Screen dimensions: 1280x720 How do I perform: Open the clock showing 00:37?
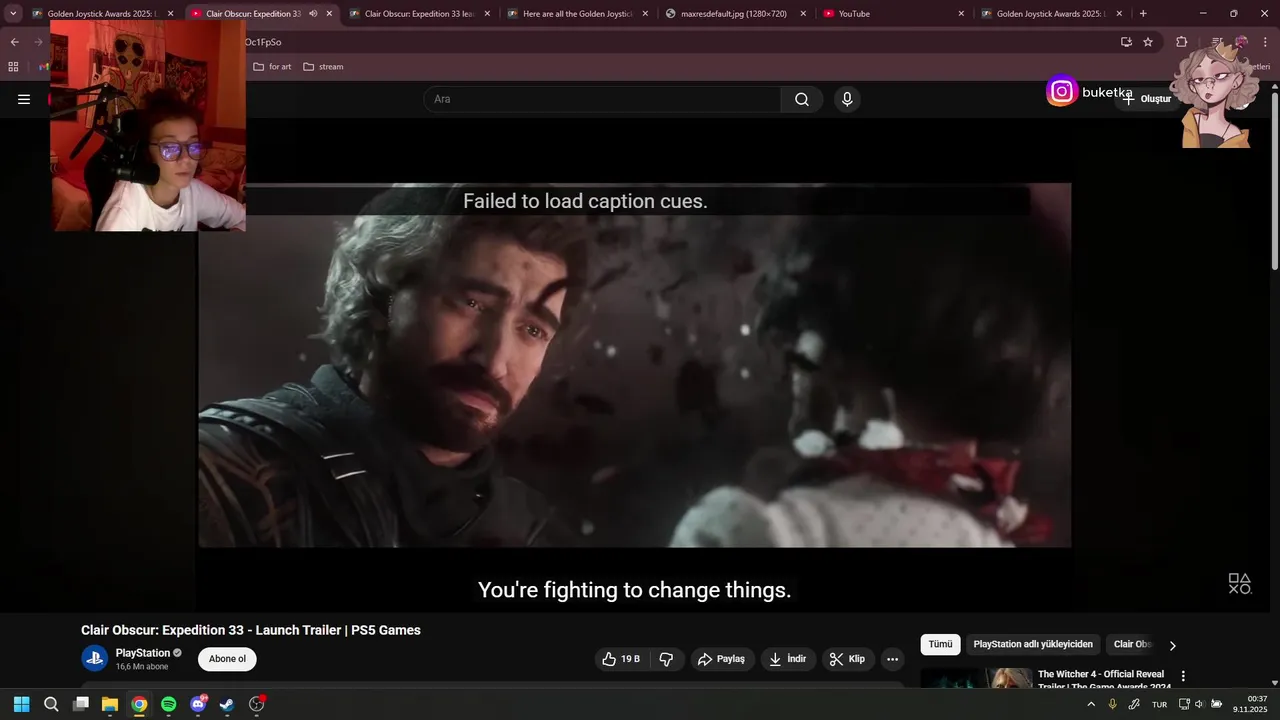tap(1250, 704)
